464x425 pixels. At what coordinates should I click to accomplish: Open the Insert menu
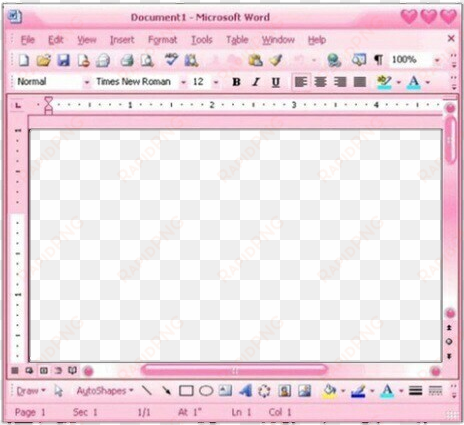[122, 40]
